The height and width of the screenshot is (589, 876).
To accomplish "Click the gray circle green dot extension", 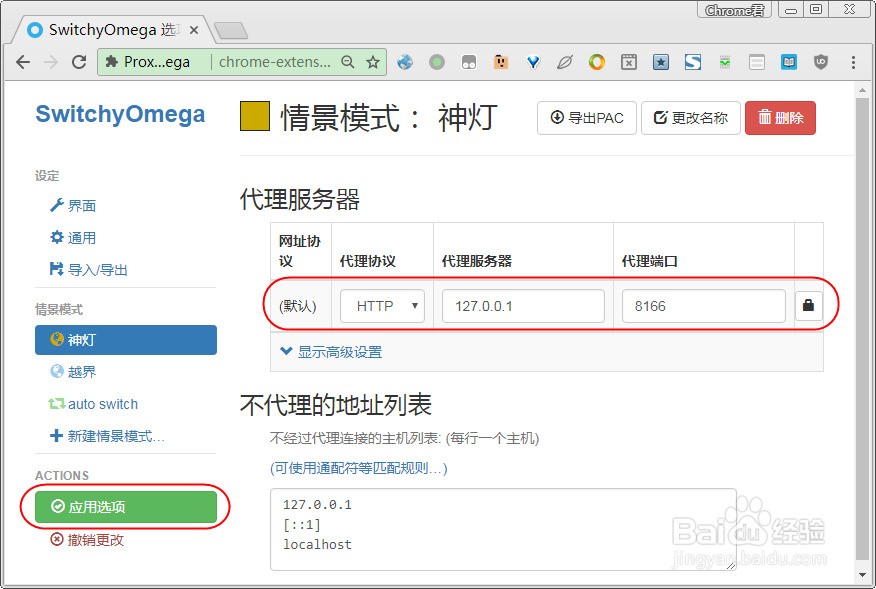I will tap(437, 62).
